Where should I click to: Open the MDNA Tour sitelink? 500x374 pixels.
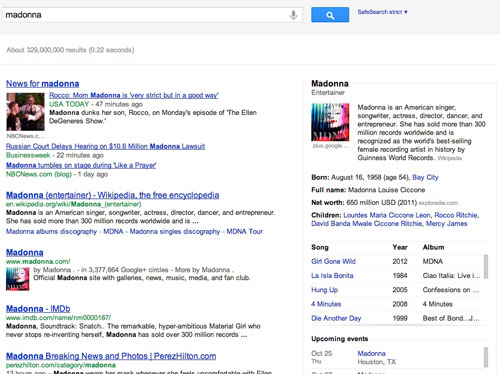point(245,231)
